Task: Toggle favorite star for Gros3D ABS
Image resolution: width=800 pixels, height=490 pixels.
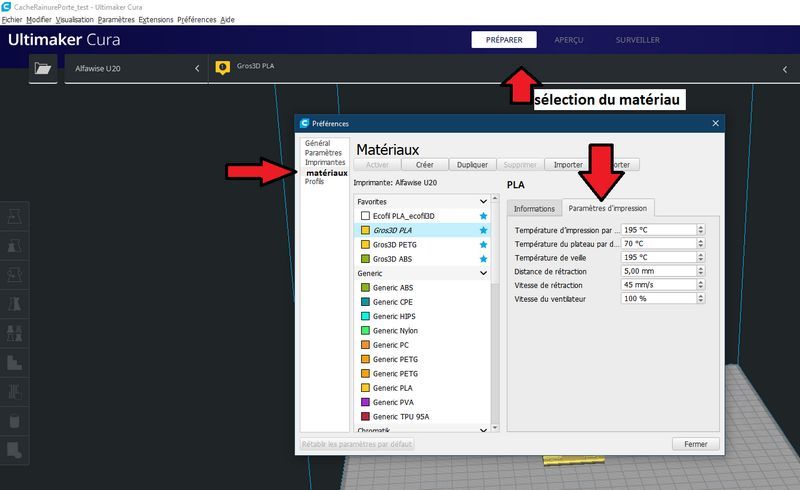Action: click(483, 259)
